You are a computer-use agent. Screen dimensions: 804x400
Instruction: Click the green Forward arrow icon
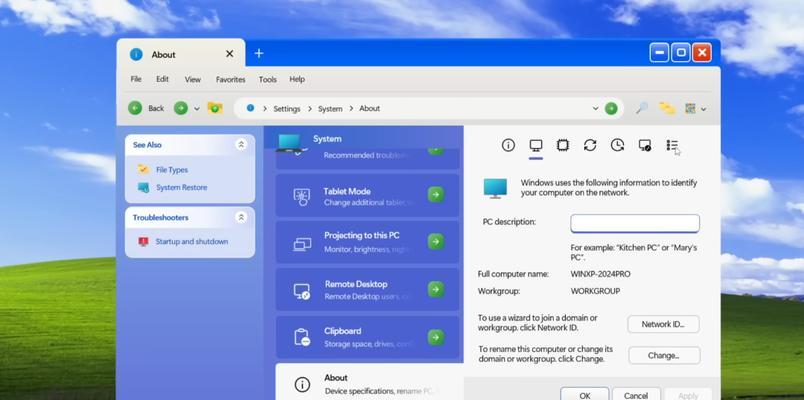180,108
